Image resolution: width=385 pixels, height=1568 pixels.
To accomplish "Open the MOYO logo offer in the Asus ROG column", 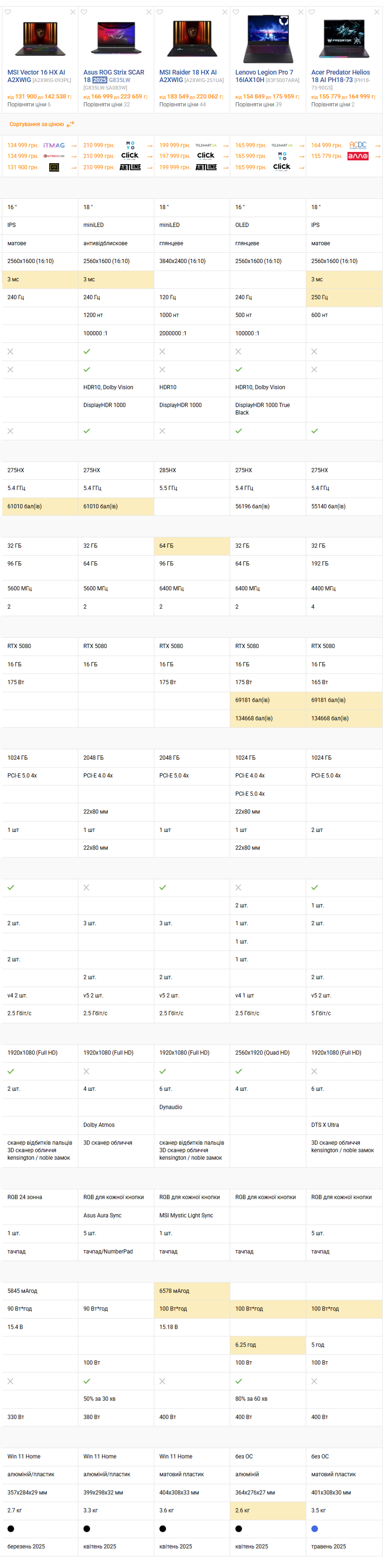I will tap(130, 145).
